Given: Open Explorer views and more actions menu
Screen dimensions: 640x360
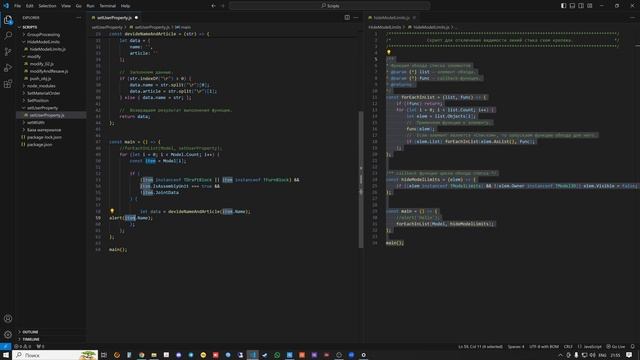Looking at the screenshot, I should point(78,18).
